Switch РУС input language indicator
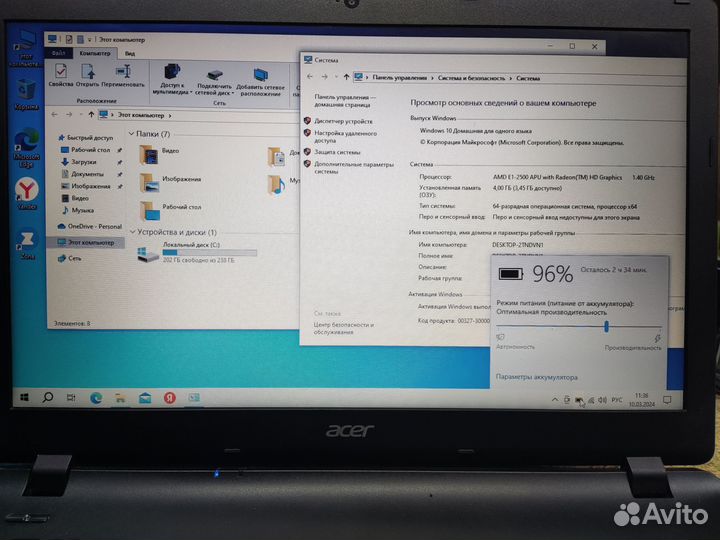 [617, 400]
